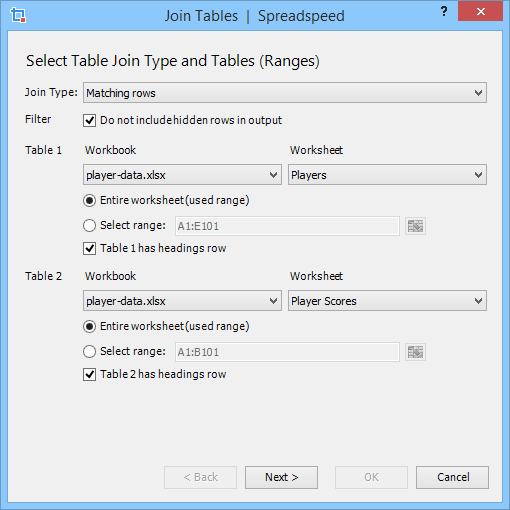Image resolution: width=510 pixels, height=510 pixels.
Task: Open the help question mark icon
Action: point(444,12)
